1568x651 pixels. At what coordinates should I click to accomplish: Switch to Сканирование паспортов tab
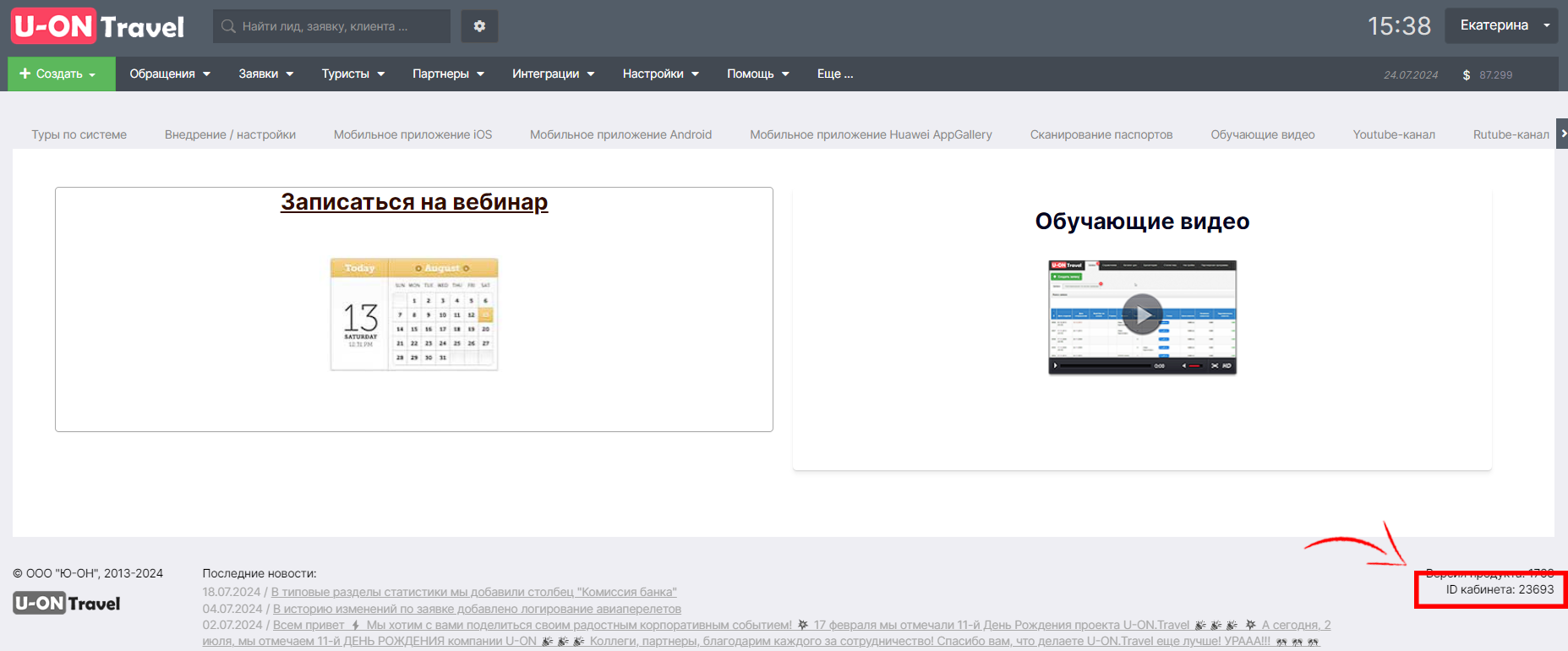pos(1101,134)
